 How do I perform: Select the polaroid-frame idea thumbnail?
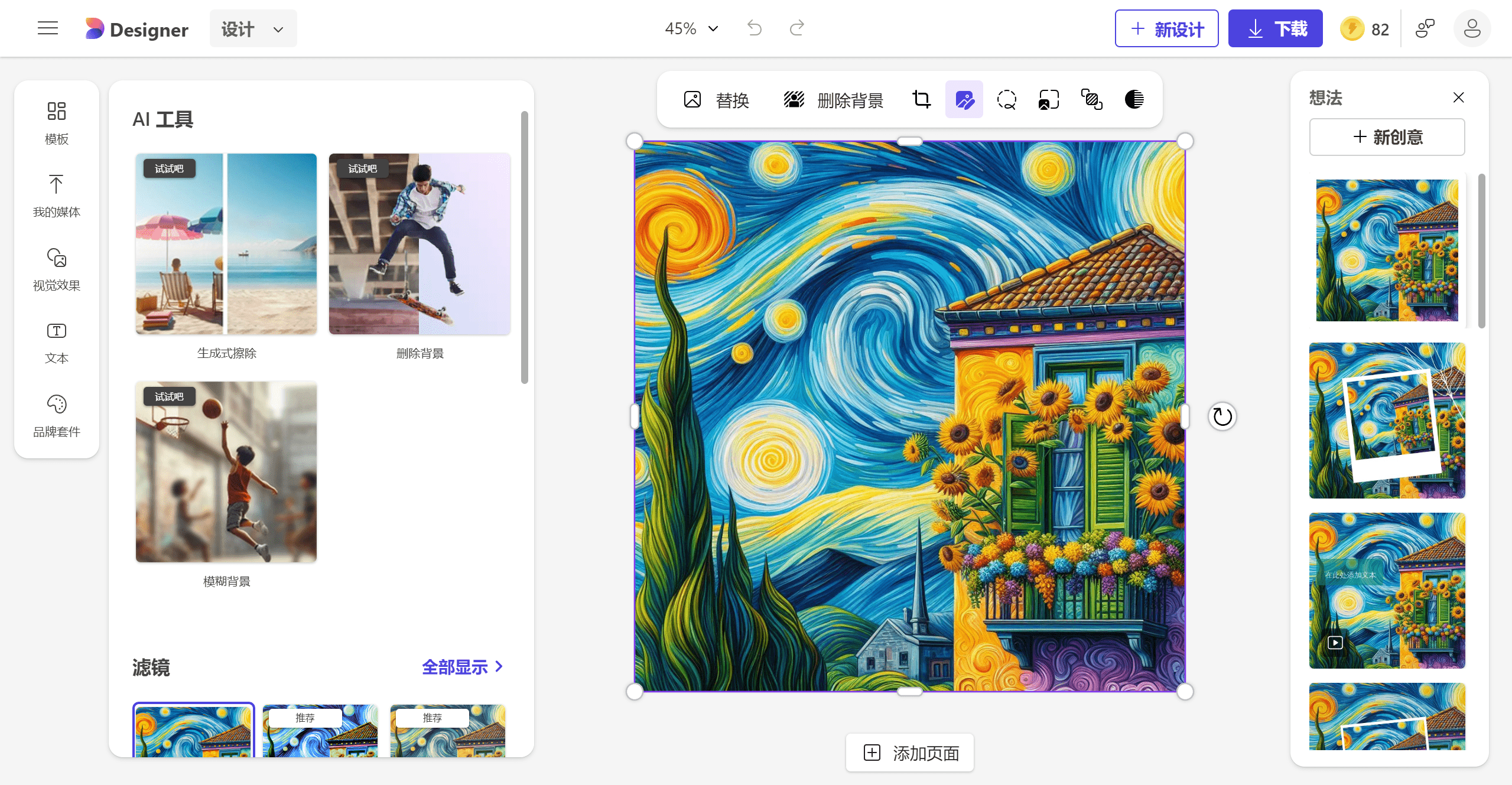(x=1387, y=421)
